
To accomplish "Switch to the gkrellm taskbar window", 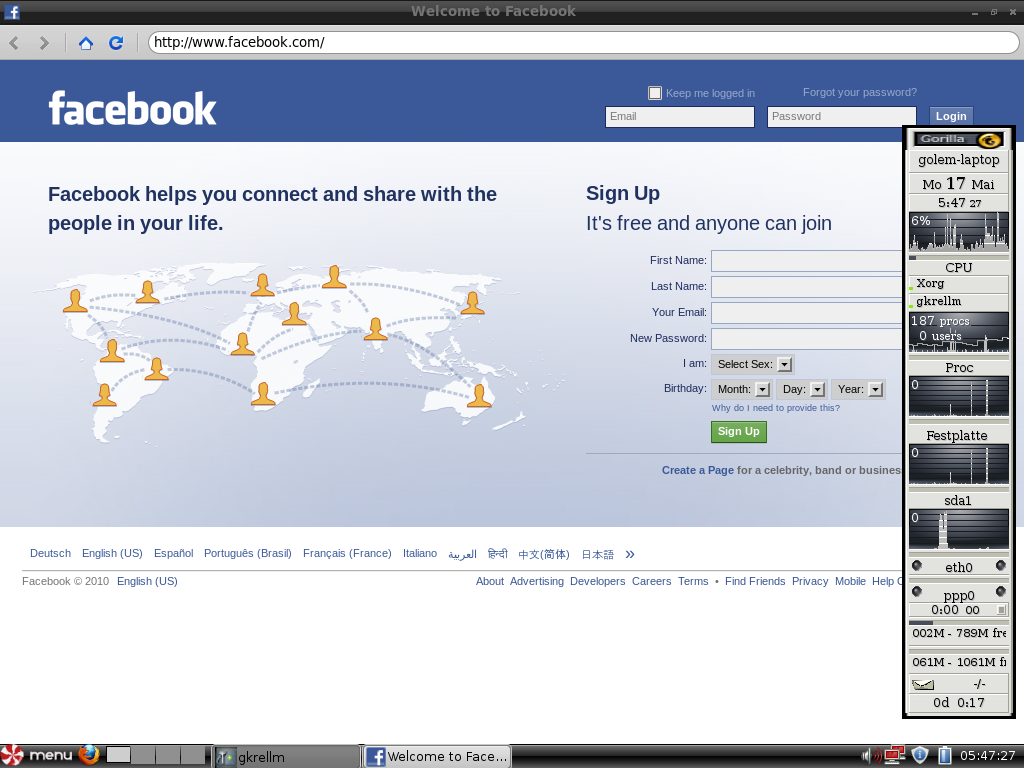I will tap(286, 757).
